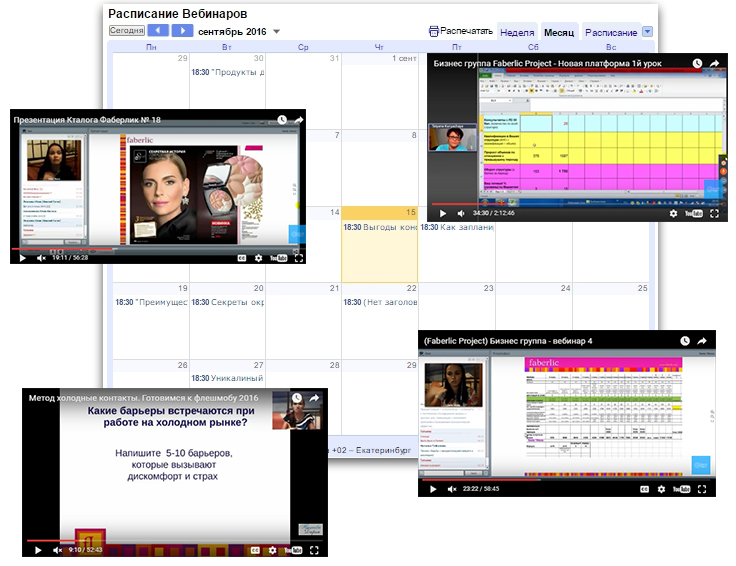
Task: Enter fullscreen in the Каталога Фаберлик № 18 video
Action: click(299, 258)
